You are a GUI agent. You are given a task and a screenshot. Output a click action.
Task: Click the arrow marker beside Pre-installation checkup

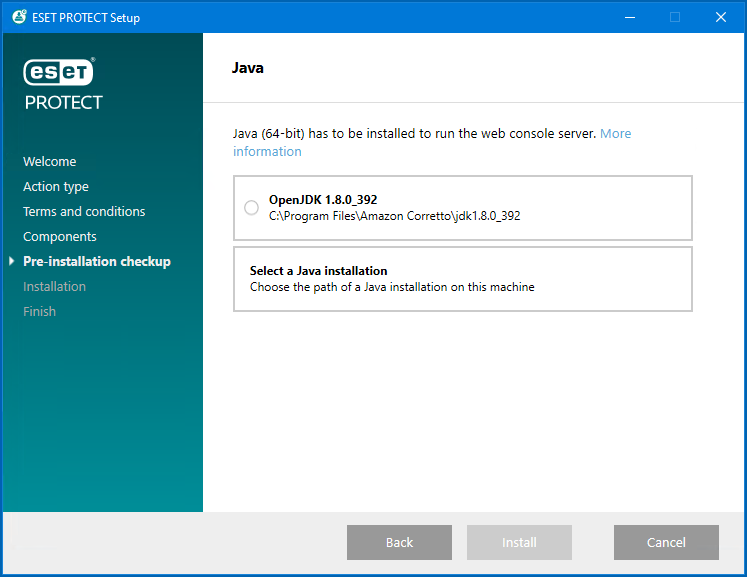(x=11, y=262)
